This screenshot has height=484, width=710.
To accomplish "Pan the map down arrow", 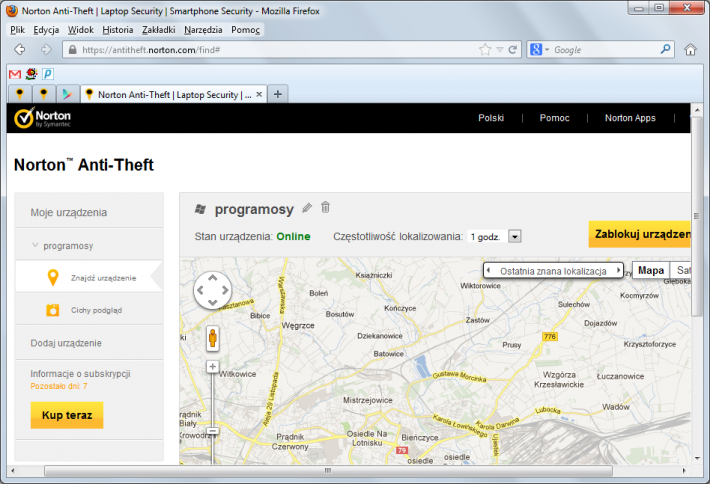I will point(212,302).
